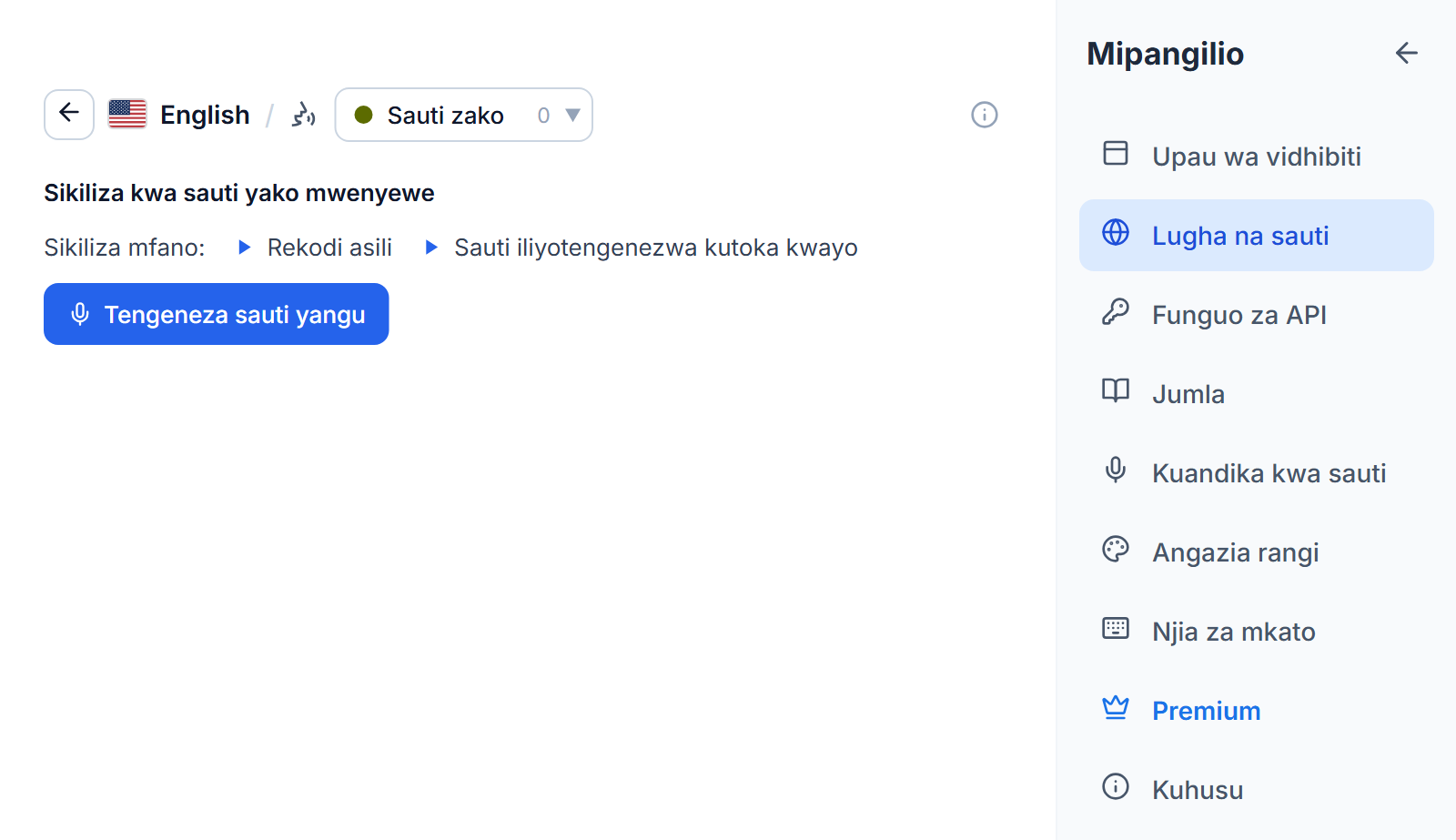Click the keyboard icon for Njia za mkato
The image size is (1456, 840).
coord(1116,629)
